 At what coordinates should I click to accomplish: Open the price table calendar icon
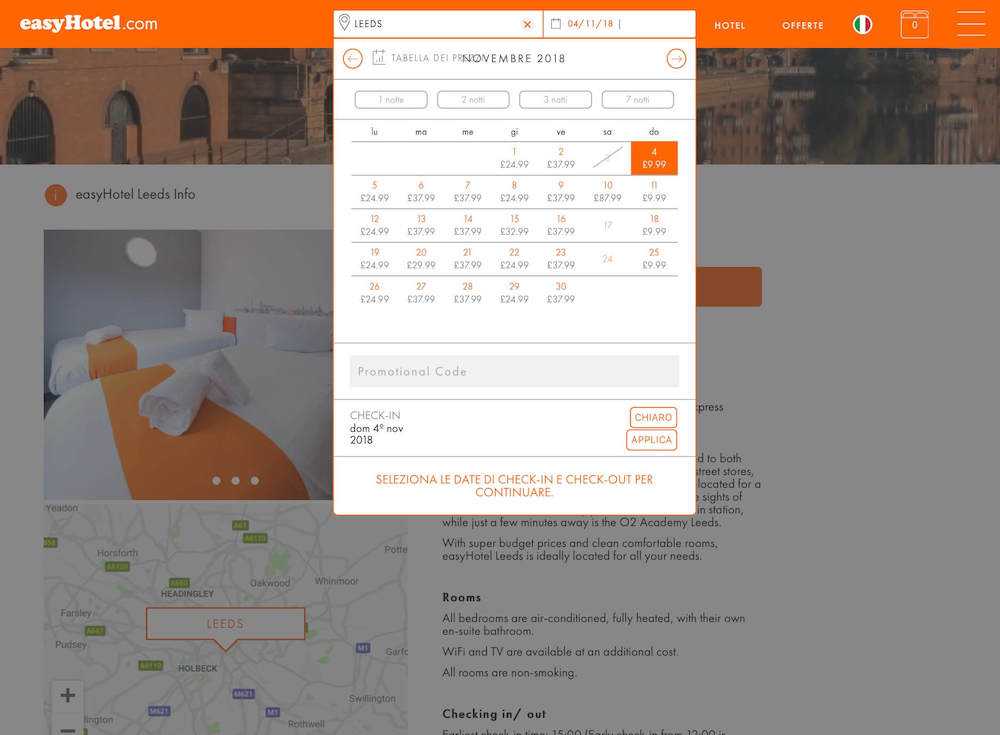(379, 58)
